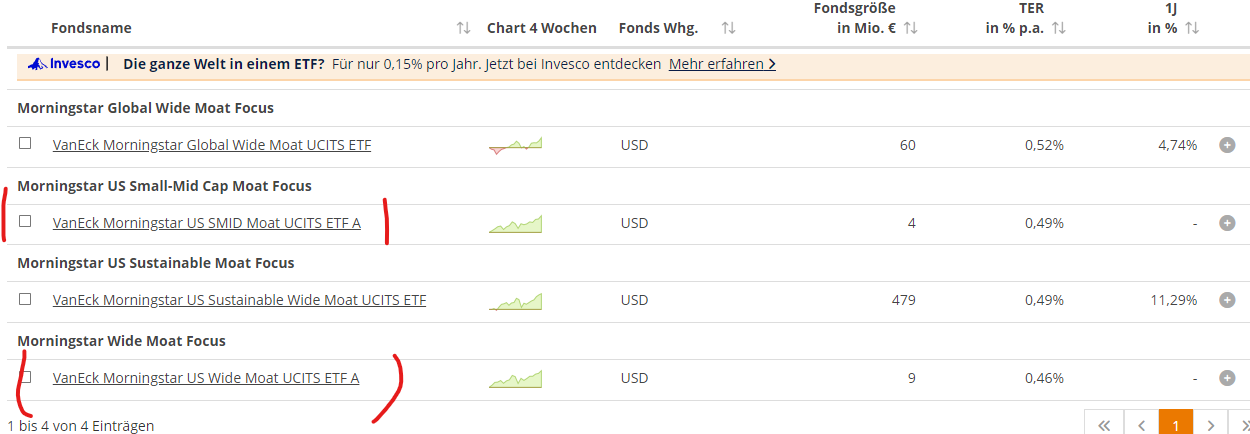This screenshot has width=1250, height=434.
Task: Open Invesco 'Mehr erfahren' link
Action: [x=722, y=64]
